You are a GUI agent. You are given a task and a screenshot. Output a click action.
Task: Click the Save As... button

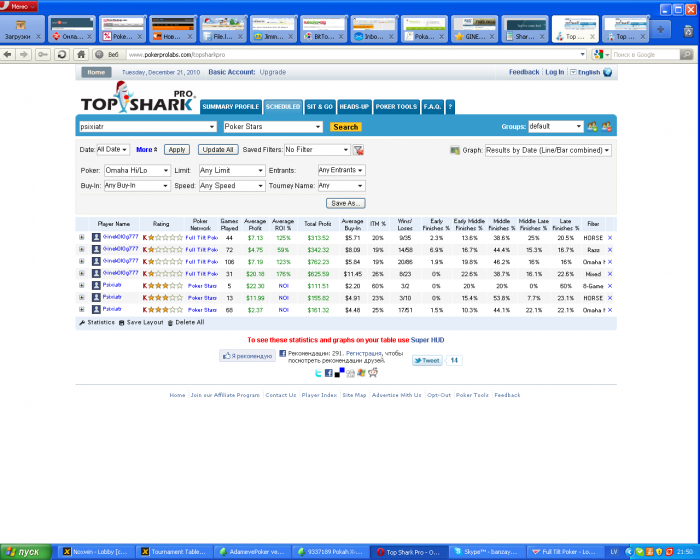(346, 204)
